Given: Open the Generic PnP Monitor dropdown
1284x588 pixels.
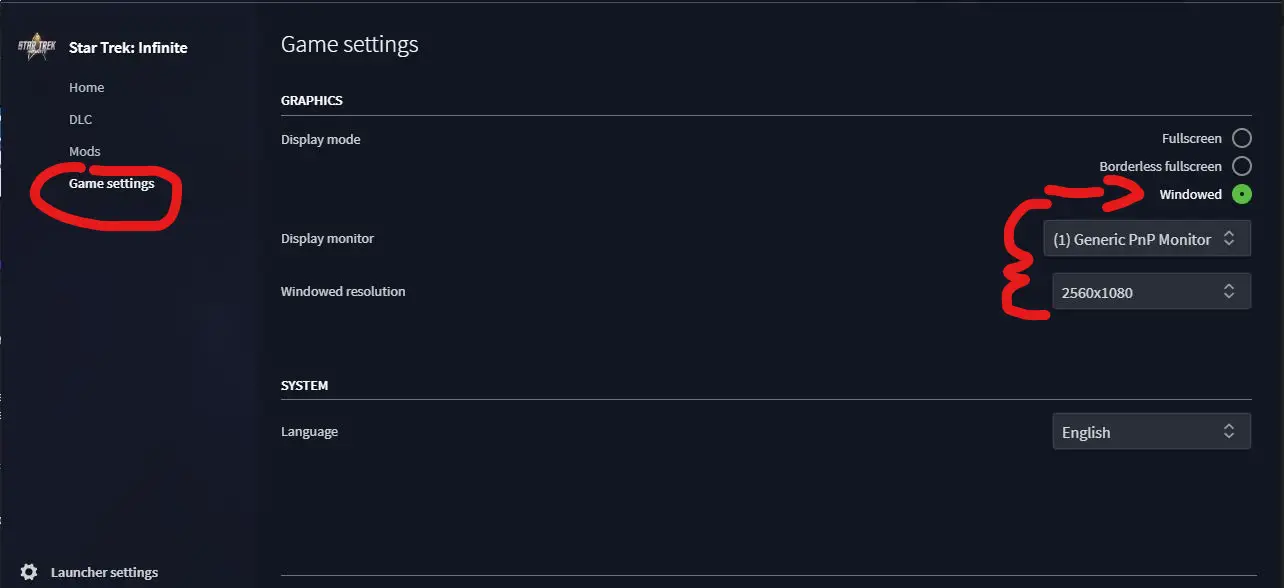Looking at the screenshot, I should [x=1147, y=239].
